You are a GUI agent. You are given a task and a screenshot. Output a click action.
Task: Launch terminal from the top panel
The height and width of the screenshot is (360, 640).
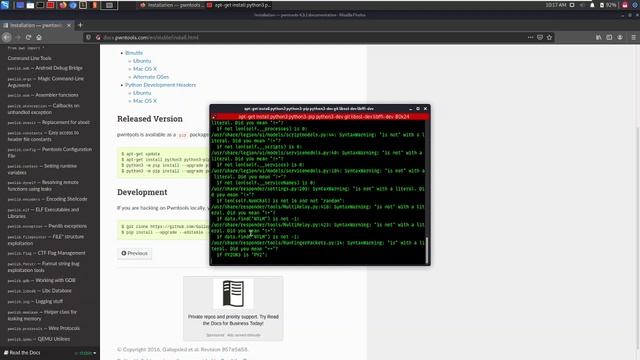(40, 5)
